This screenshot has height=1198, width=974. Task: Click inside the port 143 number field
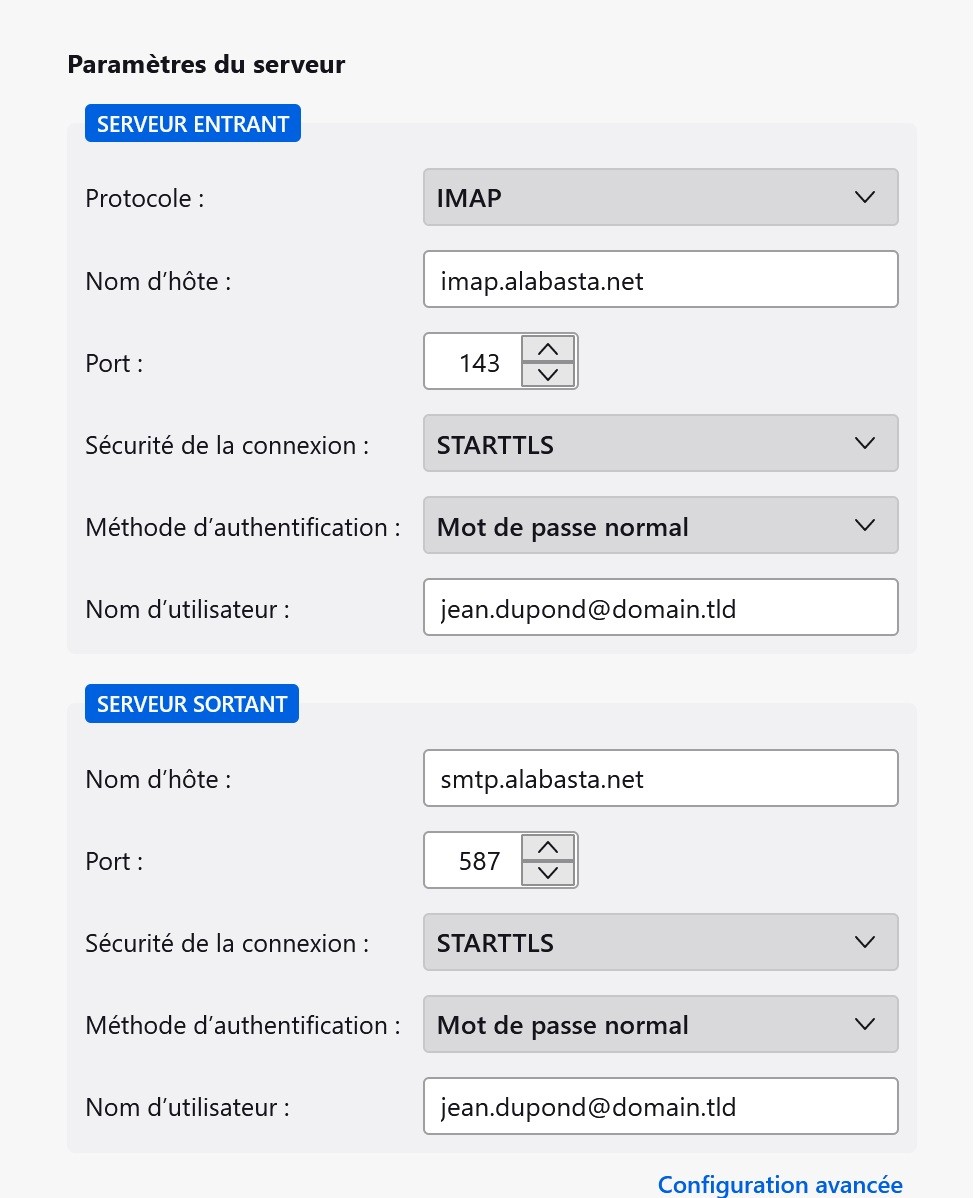click(x=480, y=361)
